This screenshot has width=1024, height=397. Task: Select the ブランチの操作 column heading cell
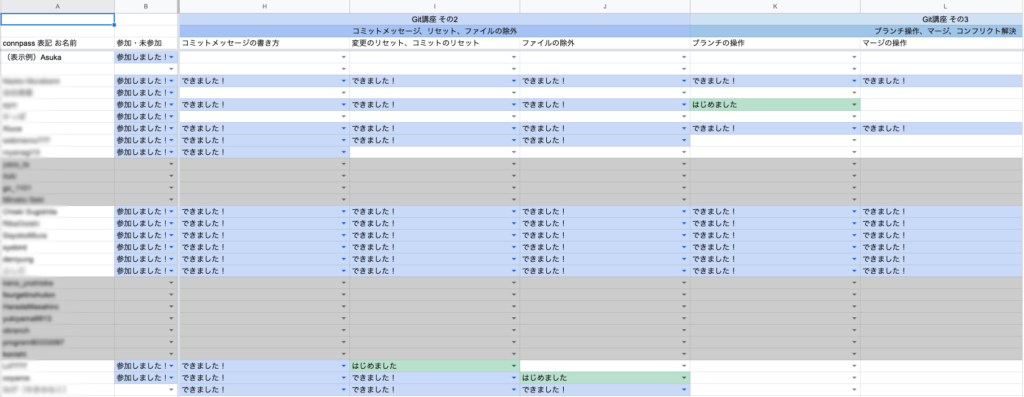(775, 43)
